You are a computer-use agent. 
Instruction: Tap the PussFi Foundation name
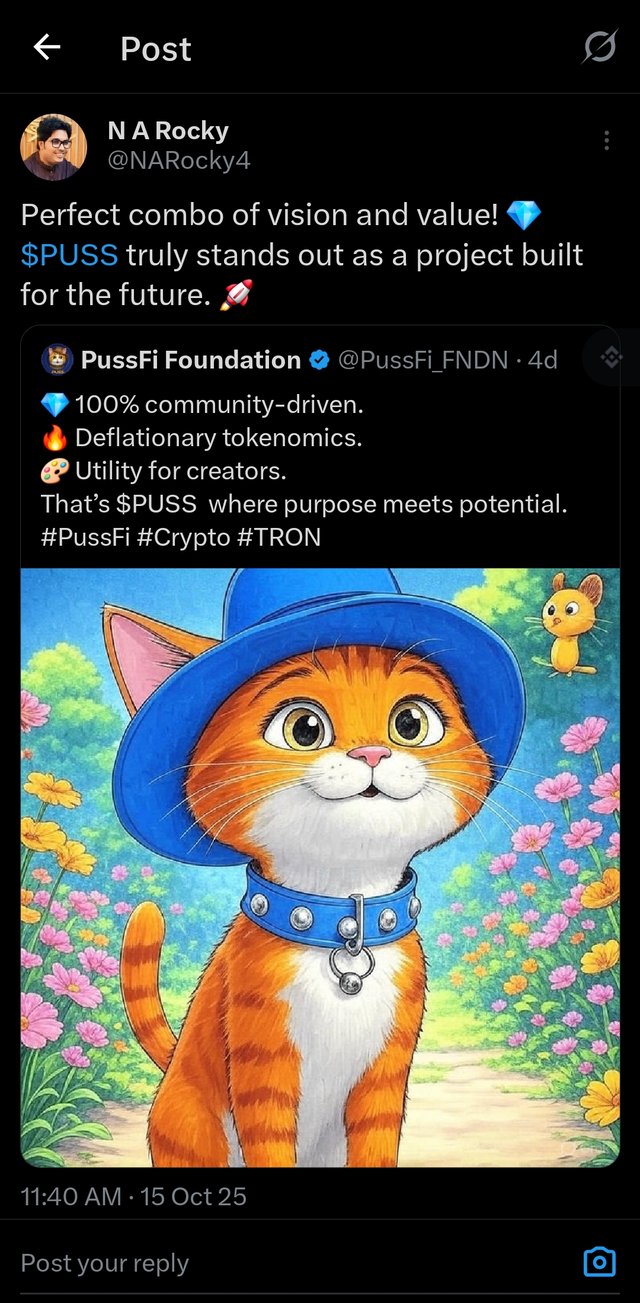point(190,360)
